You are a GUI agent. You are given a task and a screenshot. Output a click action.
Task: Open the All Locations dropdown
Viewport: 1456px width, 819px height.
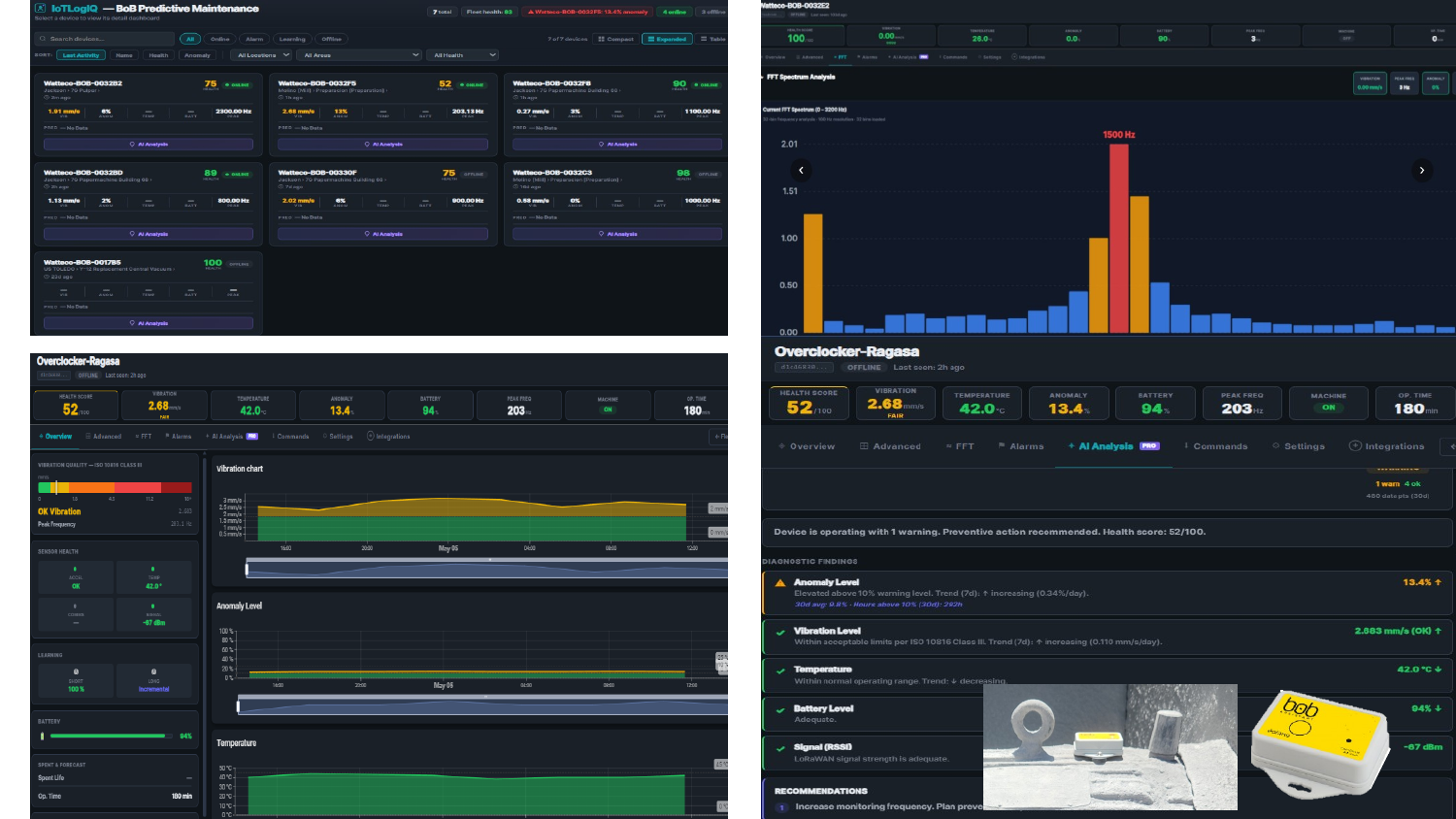coord(260,55)
